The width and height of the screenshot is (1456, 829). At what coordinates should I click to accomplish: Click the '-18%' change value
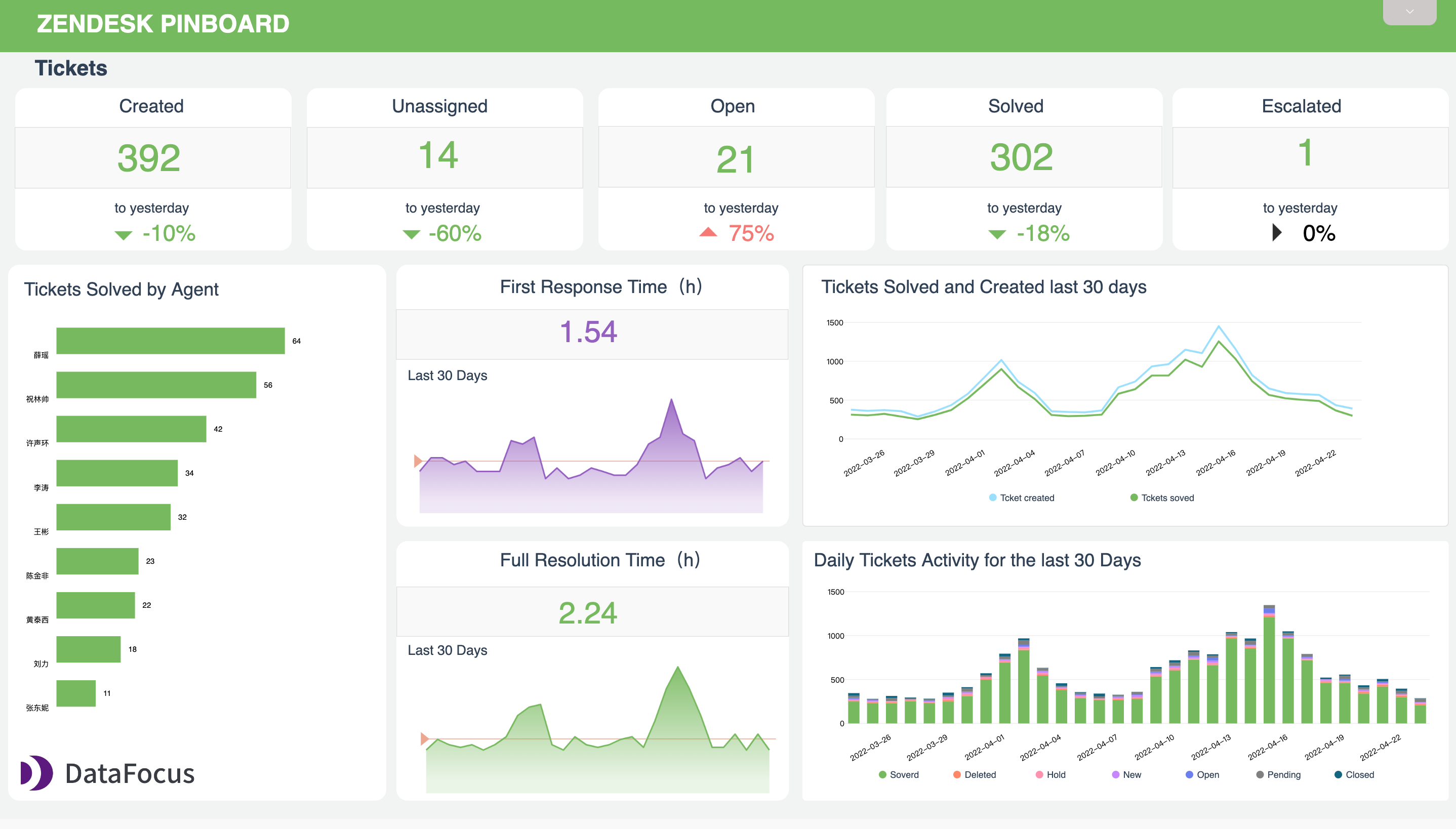click(1043, 233)
